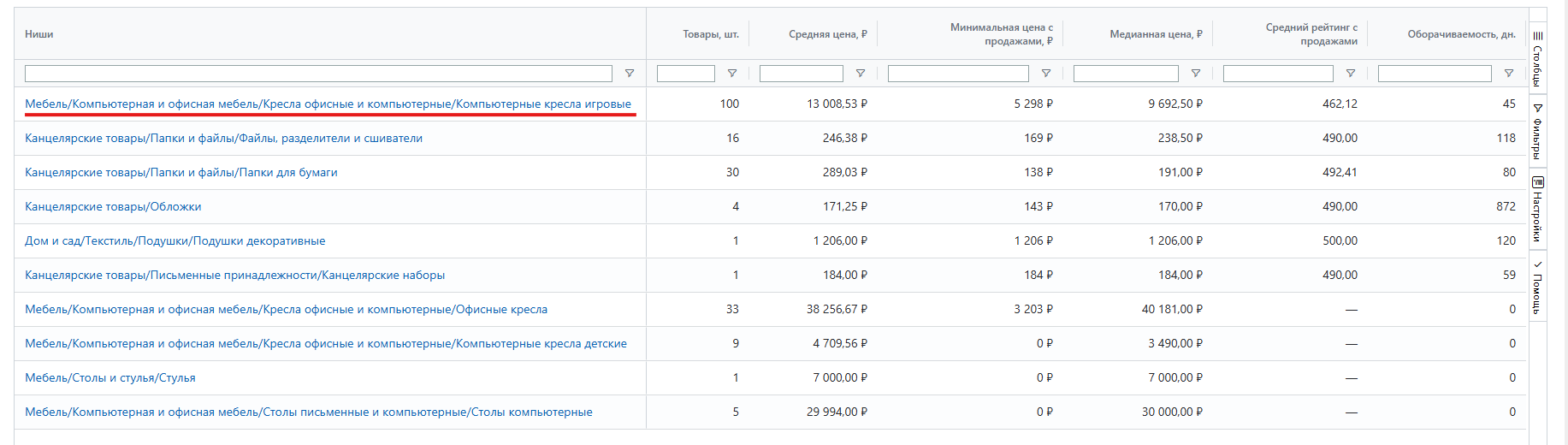Open filter icon for Минимальная цена column
The image size is (1568, 445).
pyautogui.click(x=1046, y=74)
